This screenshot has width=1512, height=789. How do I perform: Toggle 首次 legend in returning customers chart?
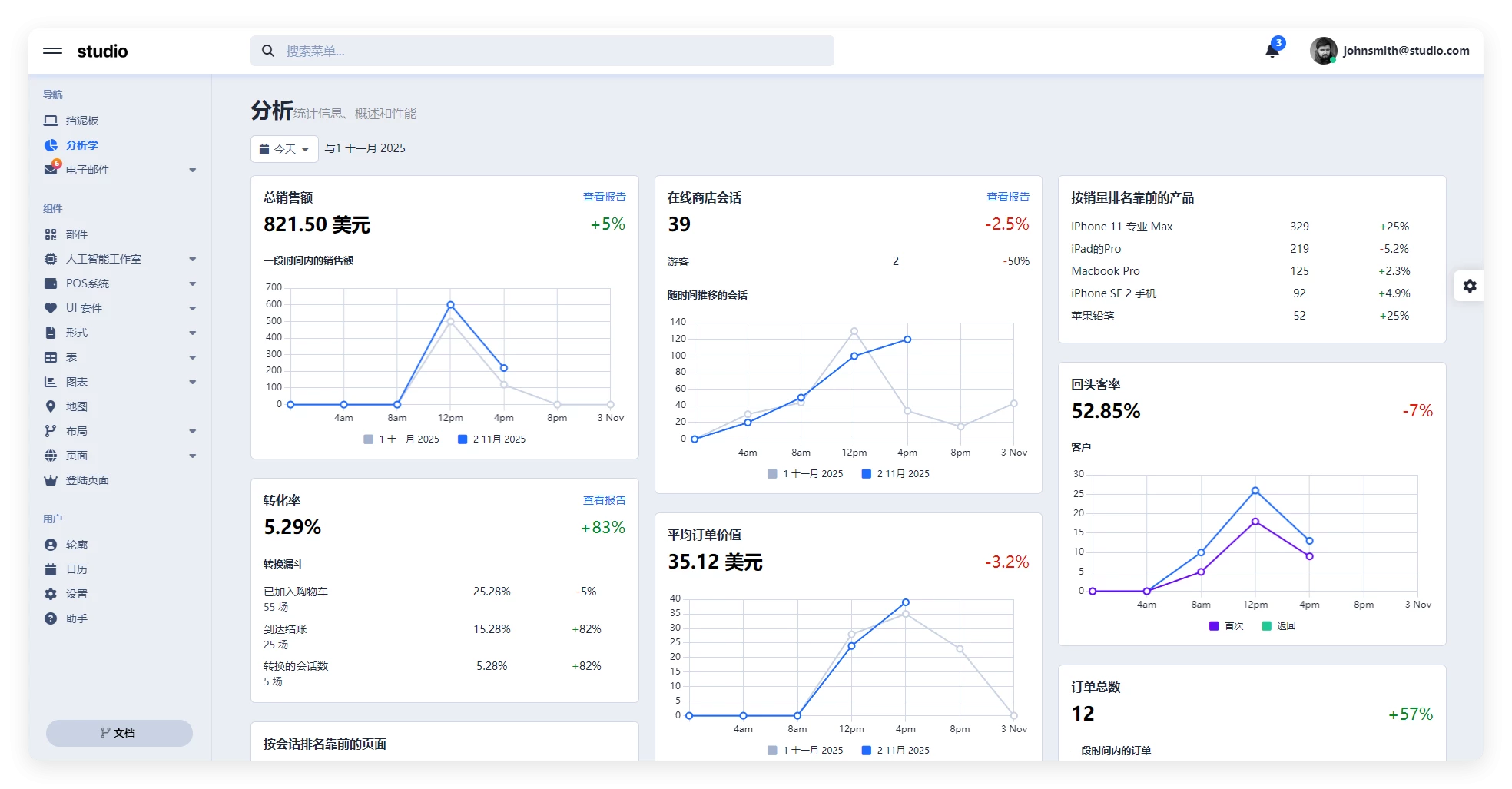[1226, 626]
